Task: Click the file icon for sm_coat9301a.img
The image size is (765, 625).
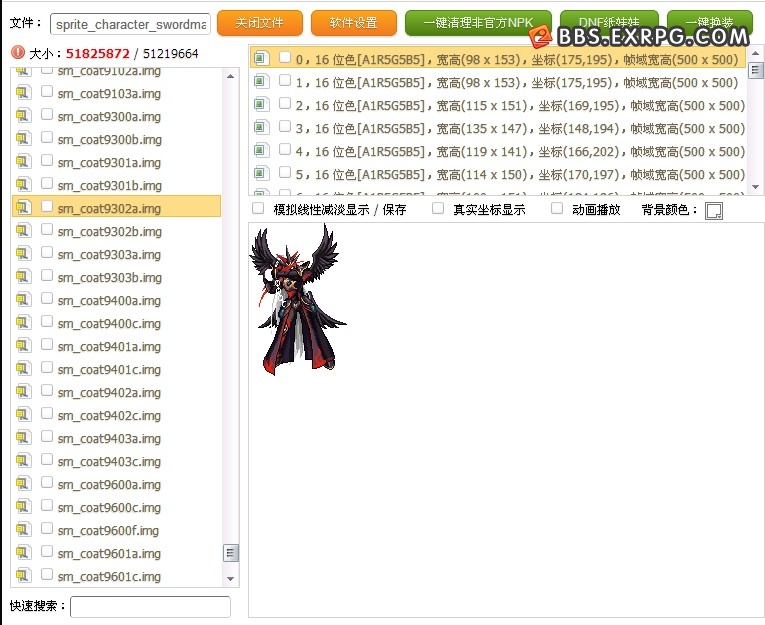Action: coord(23,161)
